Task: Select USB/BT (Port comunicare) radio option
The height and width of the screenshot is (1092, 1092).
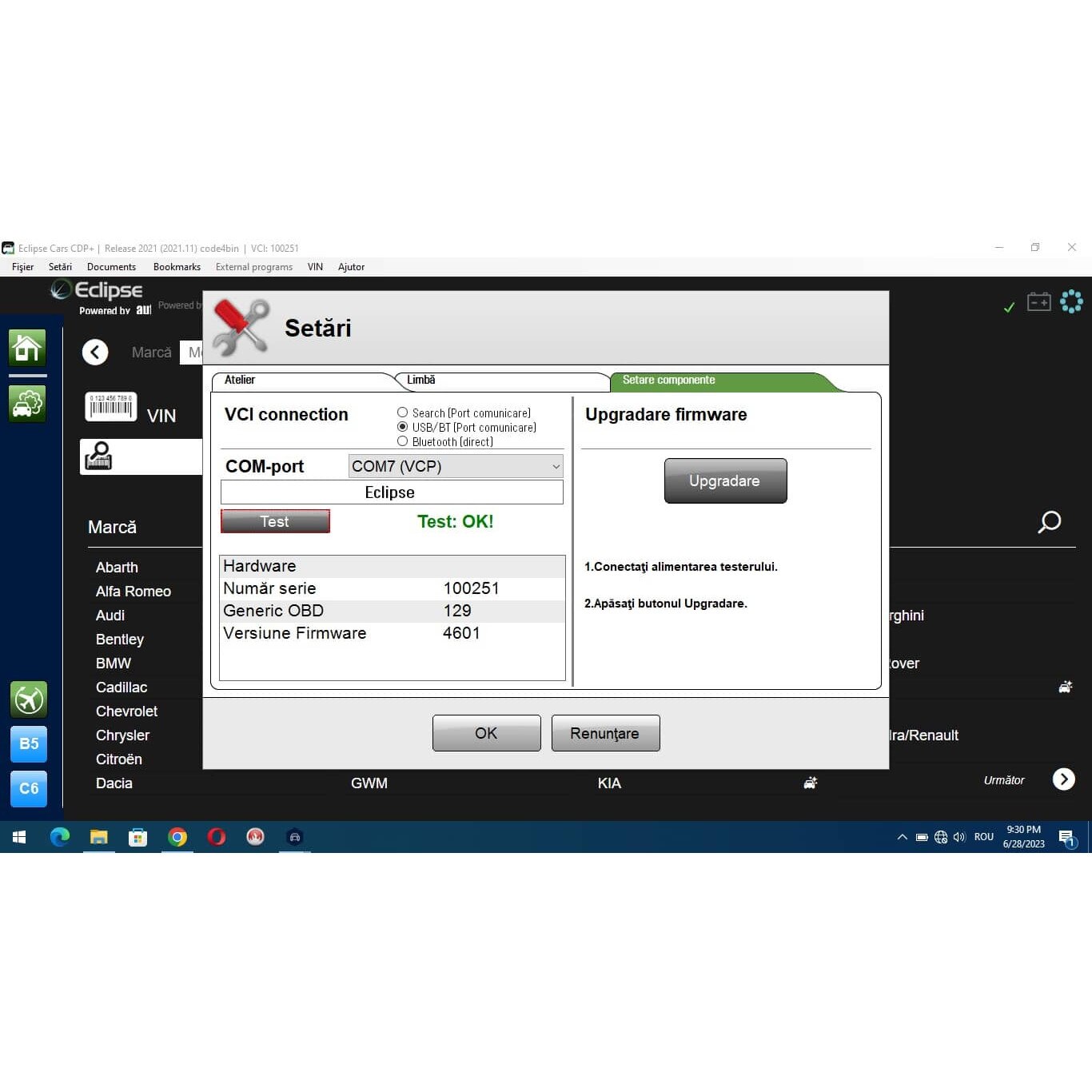Action: [403, 427]
